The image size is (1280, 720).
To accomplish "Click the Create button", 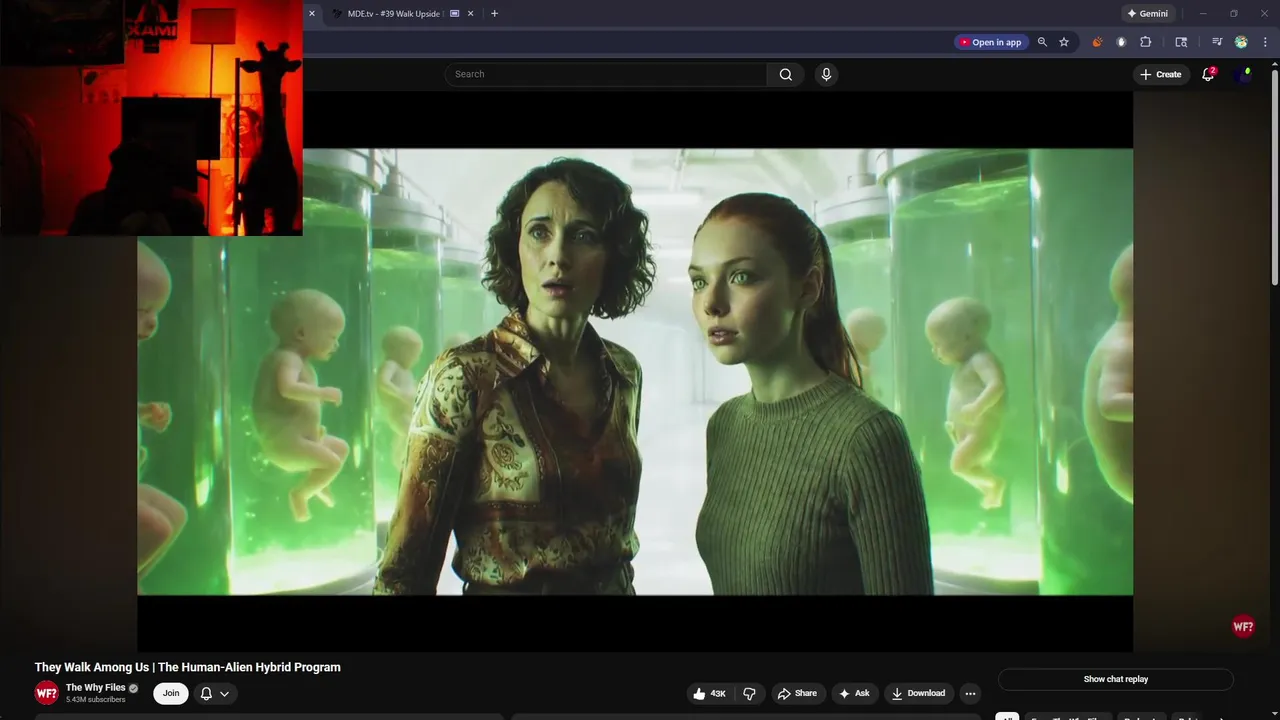I will [1160, 74].
